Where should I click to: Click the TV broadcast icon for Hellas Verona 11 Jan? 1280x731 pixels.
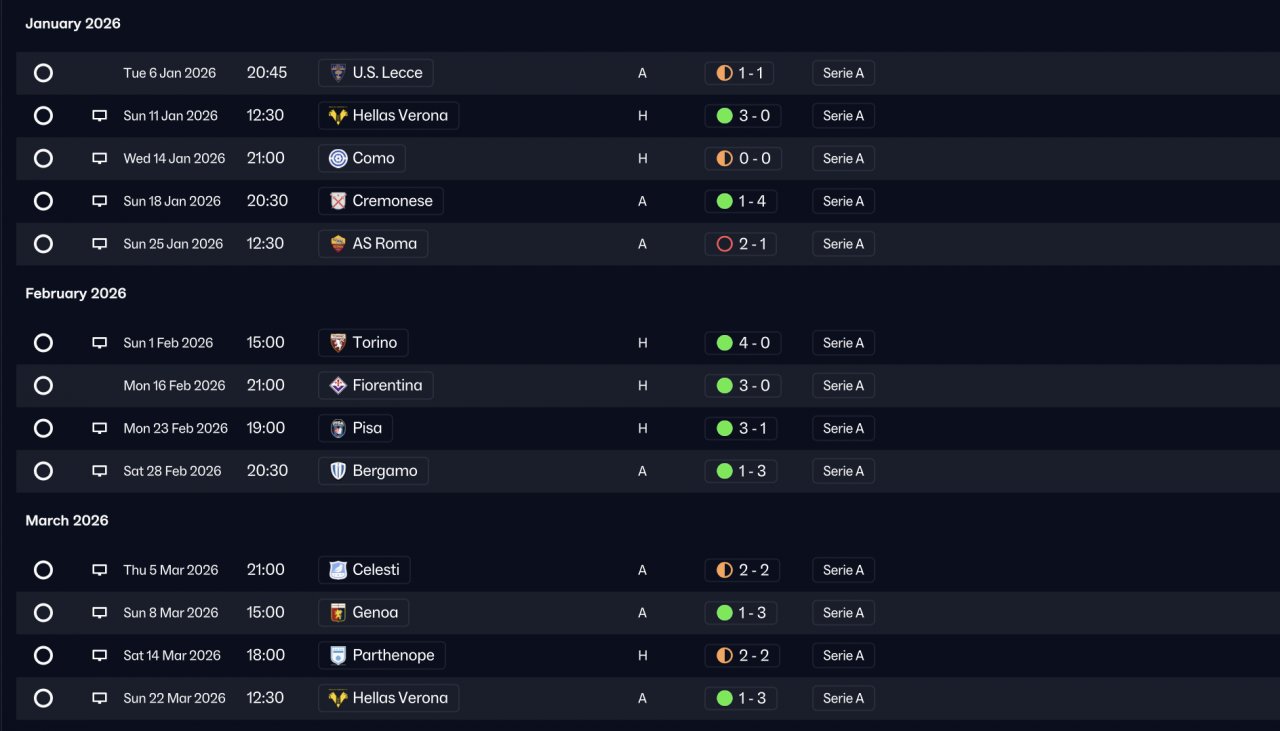[x=99, y=116]
